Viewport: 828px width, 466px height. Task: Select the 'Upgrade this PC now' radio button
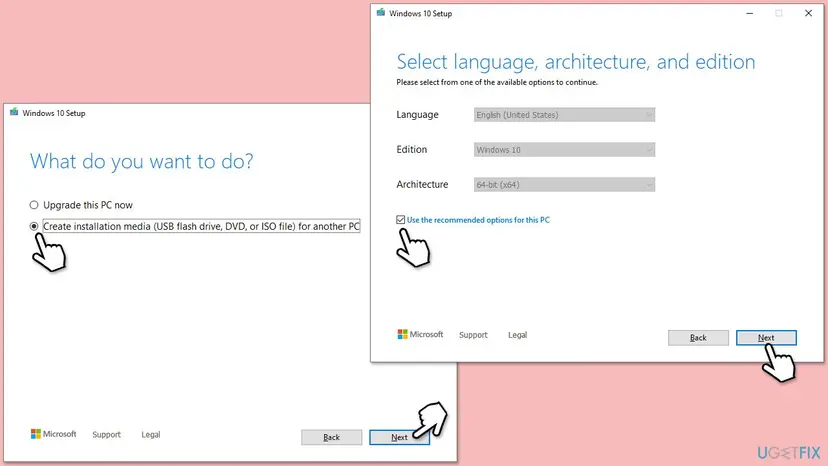coord(34,205)
